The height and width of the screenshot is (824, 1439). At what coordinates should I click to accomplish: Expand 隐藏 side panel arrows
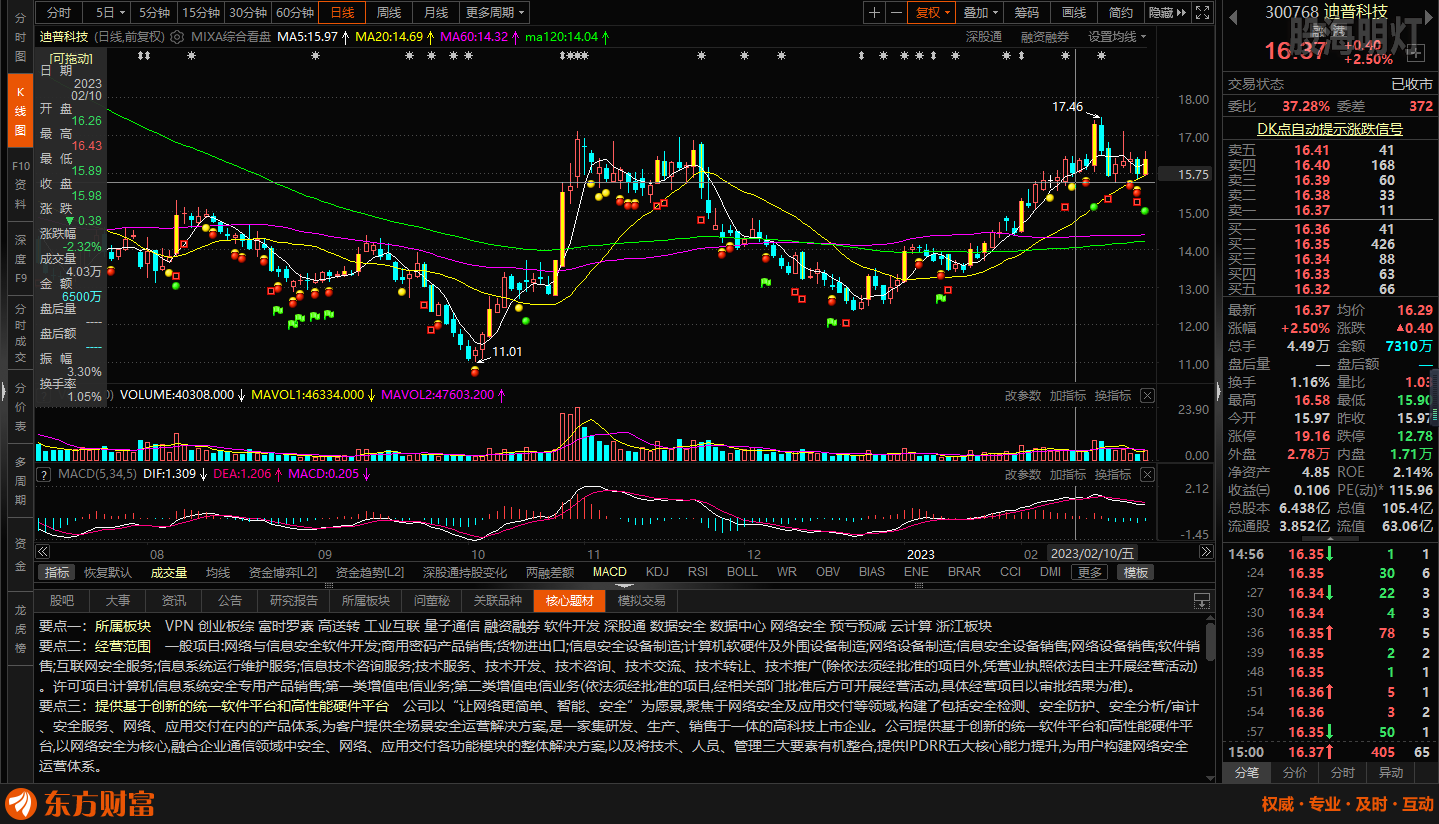pos(1167,13)
